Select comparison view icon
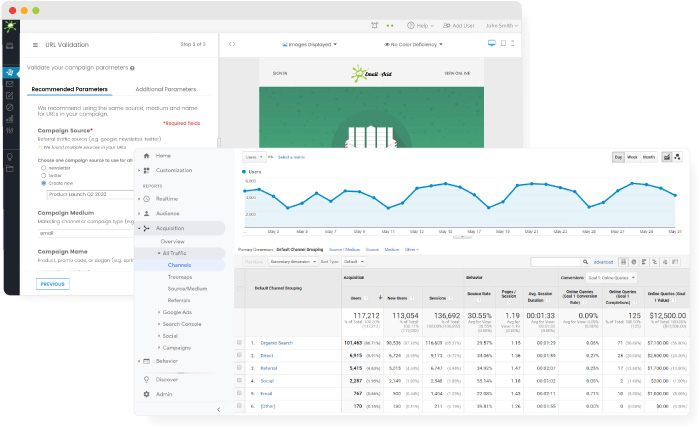 point(654,262)
